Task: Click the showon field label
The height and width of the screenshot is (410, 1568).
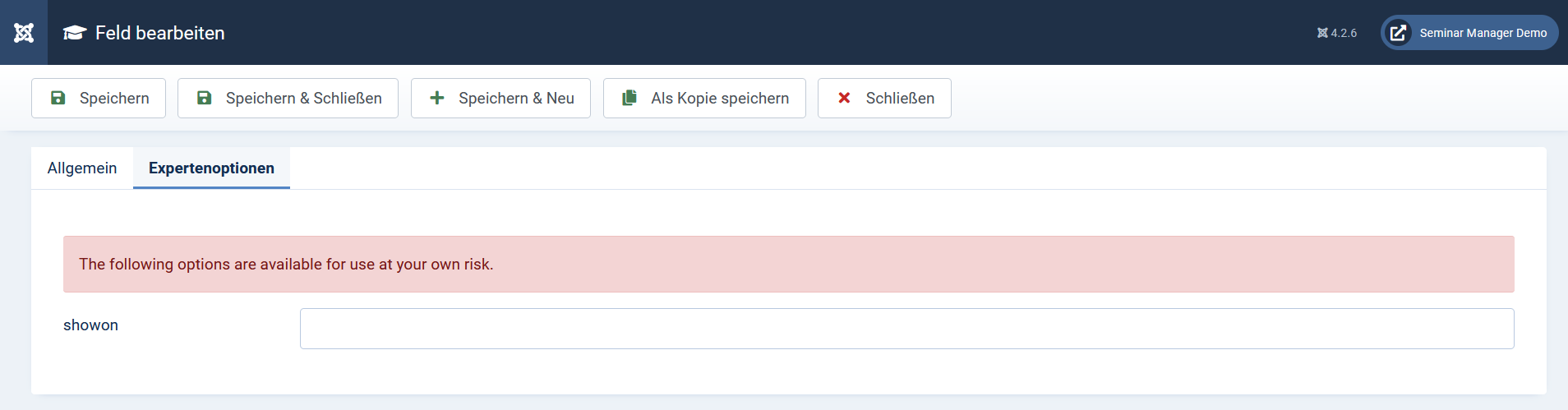Action: coord(90,325)
